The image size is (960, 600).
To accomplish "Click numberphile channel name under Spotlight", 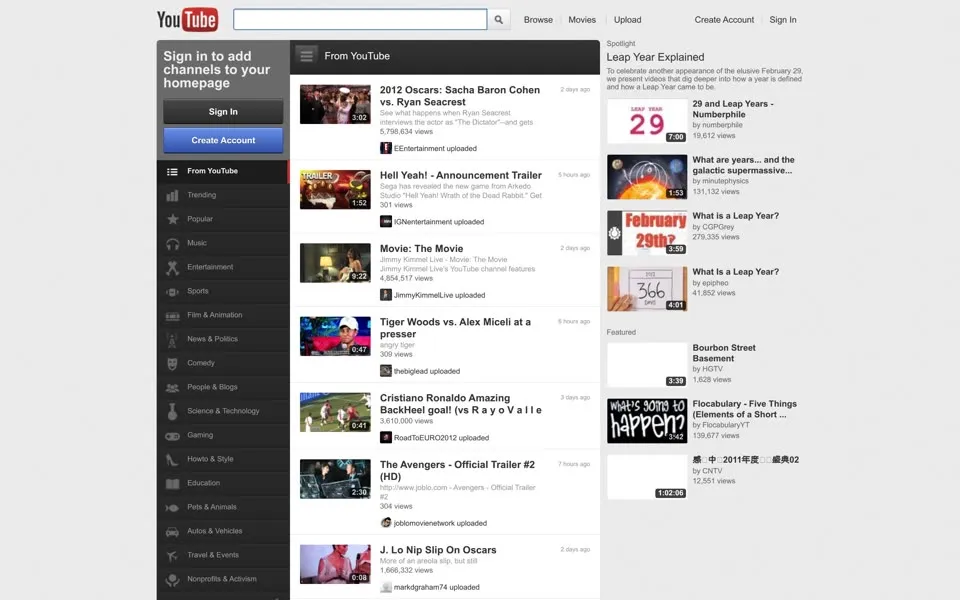I will coord(722,125).
